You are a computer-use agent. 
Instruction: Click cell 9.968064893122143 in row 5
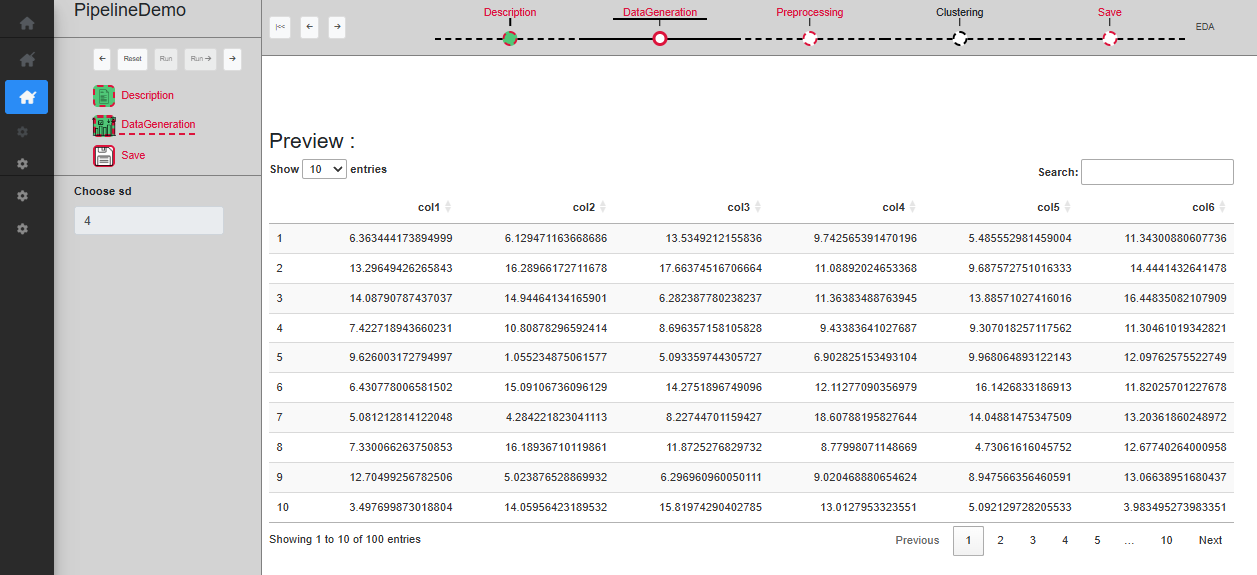click(1020, 358)
